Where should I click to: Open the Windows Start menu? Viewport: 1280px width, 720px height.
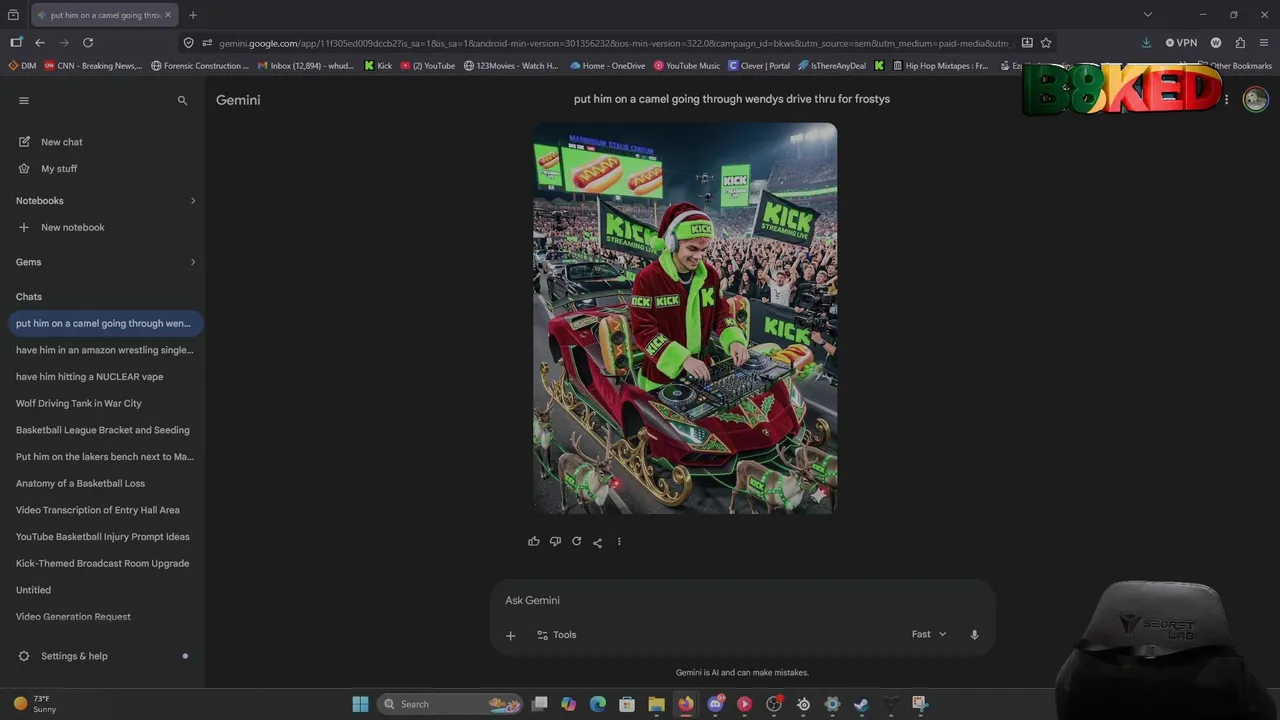360,704
